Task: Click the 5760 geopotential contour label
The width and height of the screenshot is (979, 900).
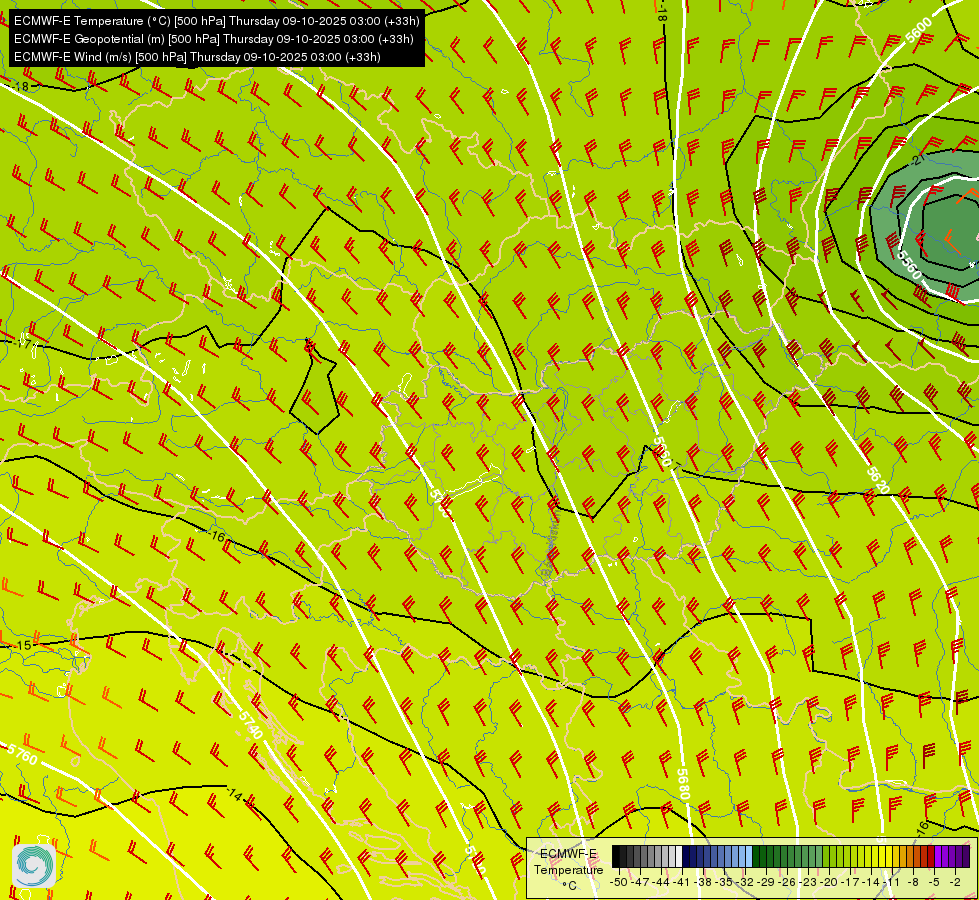Action: [22, 754]
